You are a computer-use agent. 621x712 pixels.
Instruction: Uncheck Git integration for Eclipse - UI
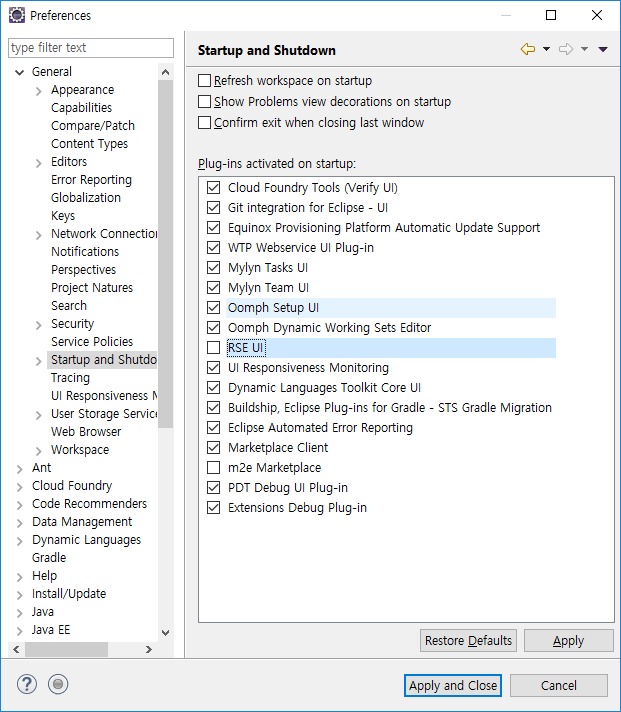213,208
